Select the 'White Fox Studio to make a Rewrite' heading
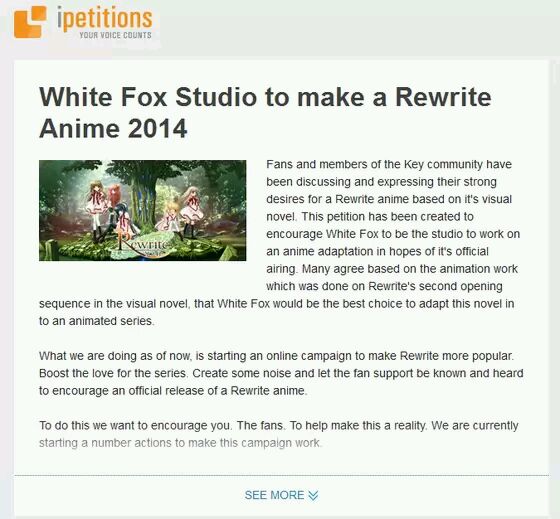 coord(265,97)
